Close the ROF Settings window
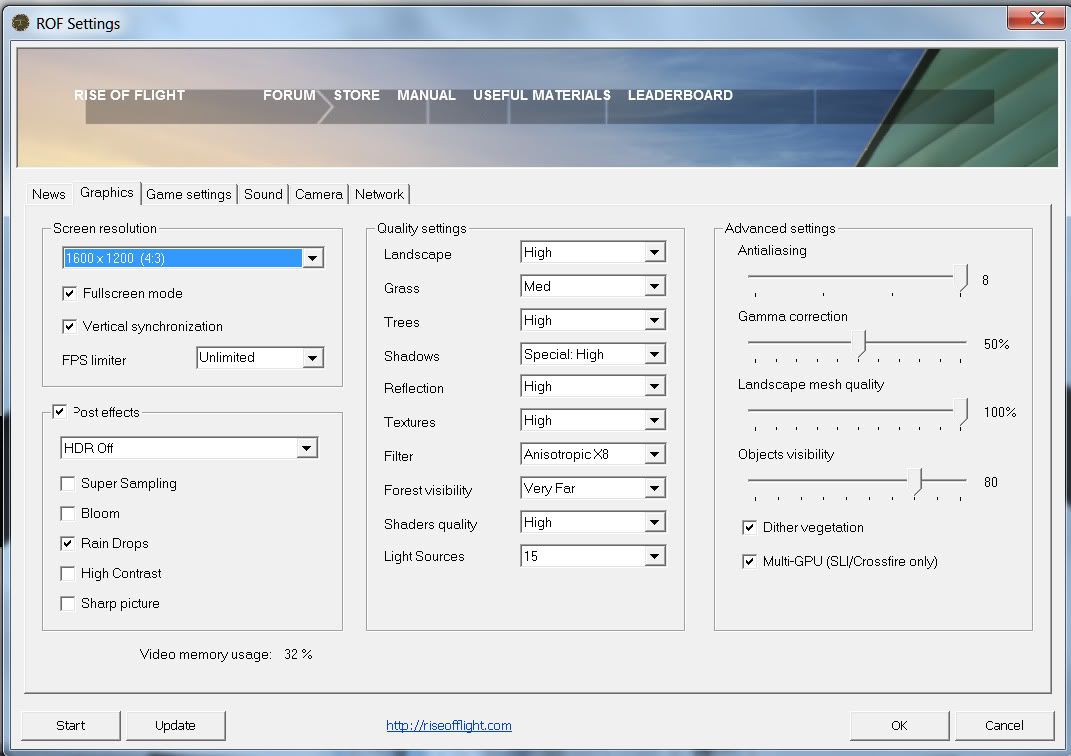The width and height of the screenshot is (1071, 756). pos(1036,18)
